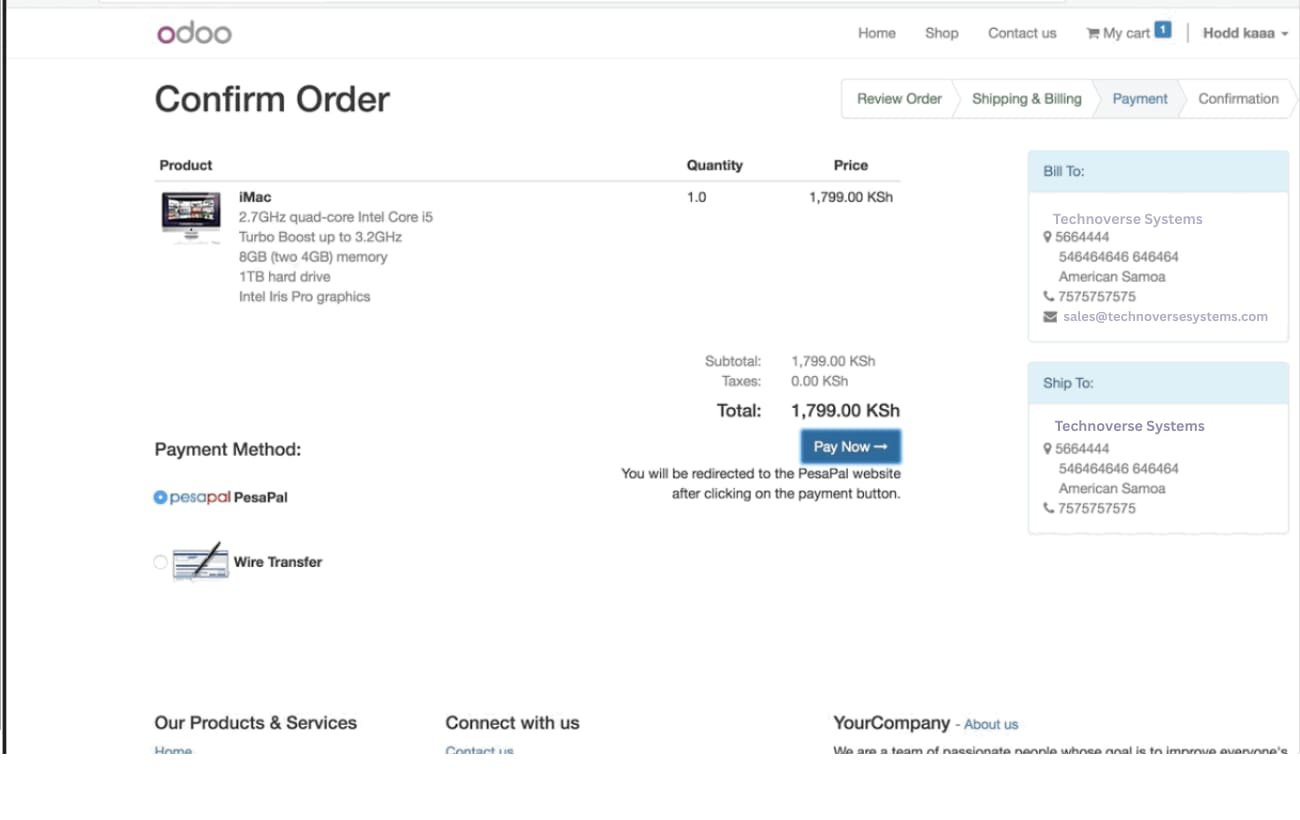Click the Bill To address pin icon
1300x820 pixels.
point(1047,237)
